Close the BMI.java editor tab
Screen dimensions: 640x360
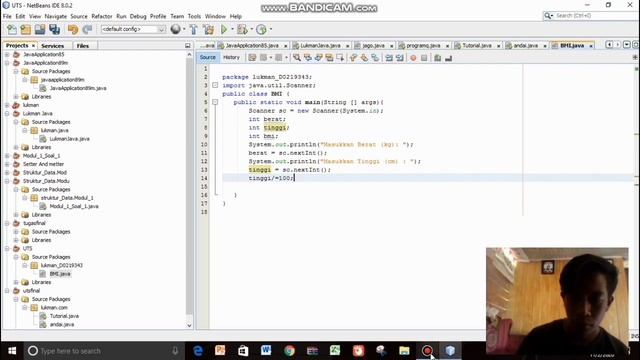point(591,46)
